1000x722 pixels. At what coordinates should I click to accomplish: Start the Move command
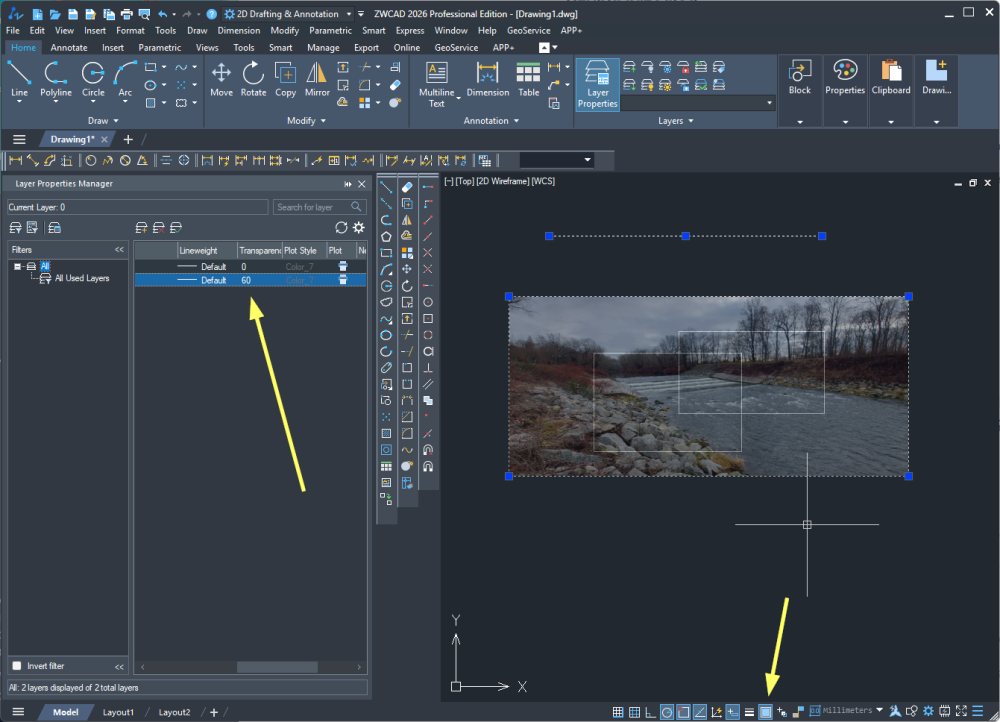coord(221,79)
